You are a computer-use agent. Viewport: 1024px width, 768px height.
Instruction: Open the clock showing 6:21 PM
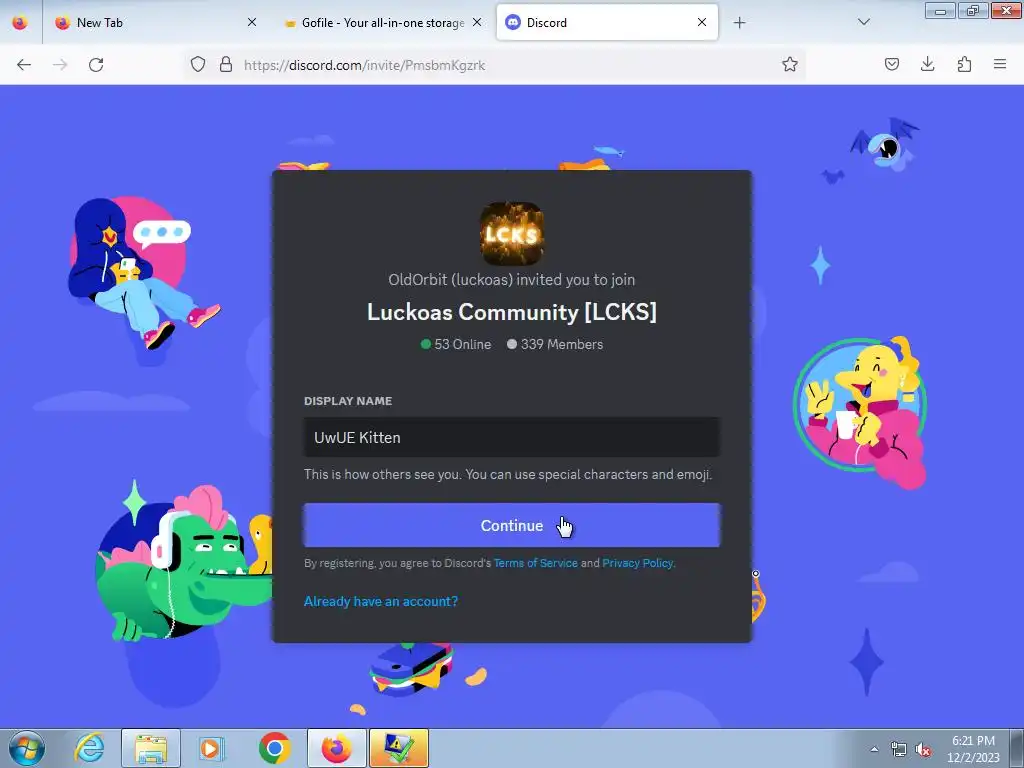973,749
